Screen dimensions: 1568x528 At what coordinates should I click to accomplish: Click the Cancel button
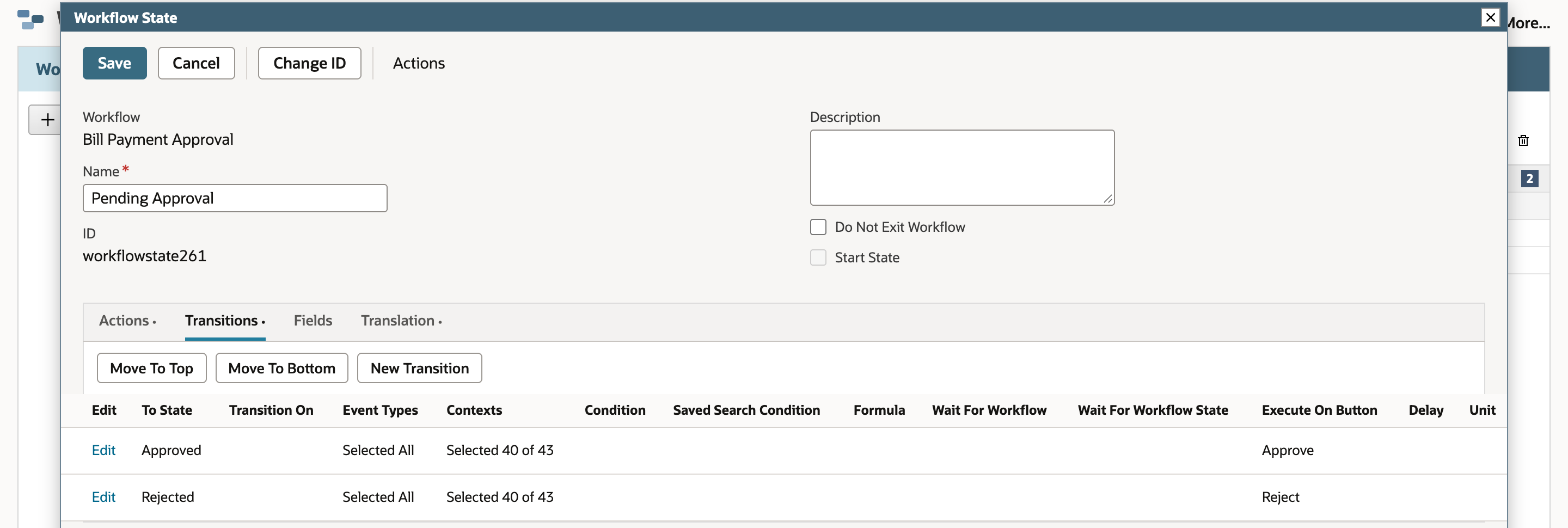click(x=196, y=63)
